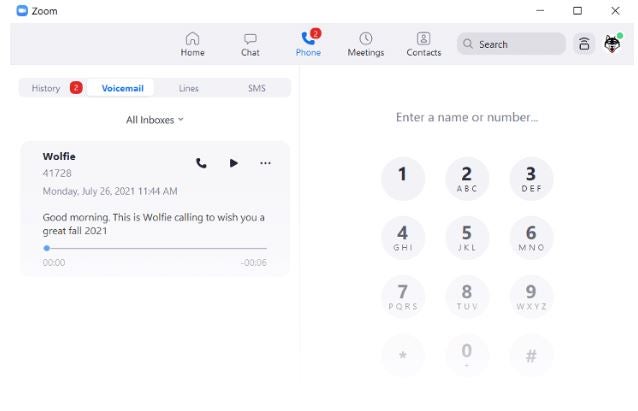The height and width of the screenshot is (411, 638).
Task: Call back Wolfie using the phone icon
Action: (201, 163)
